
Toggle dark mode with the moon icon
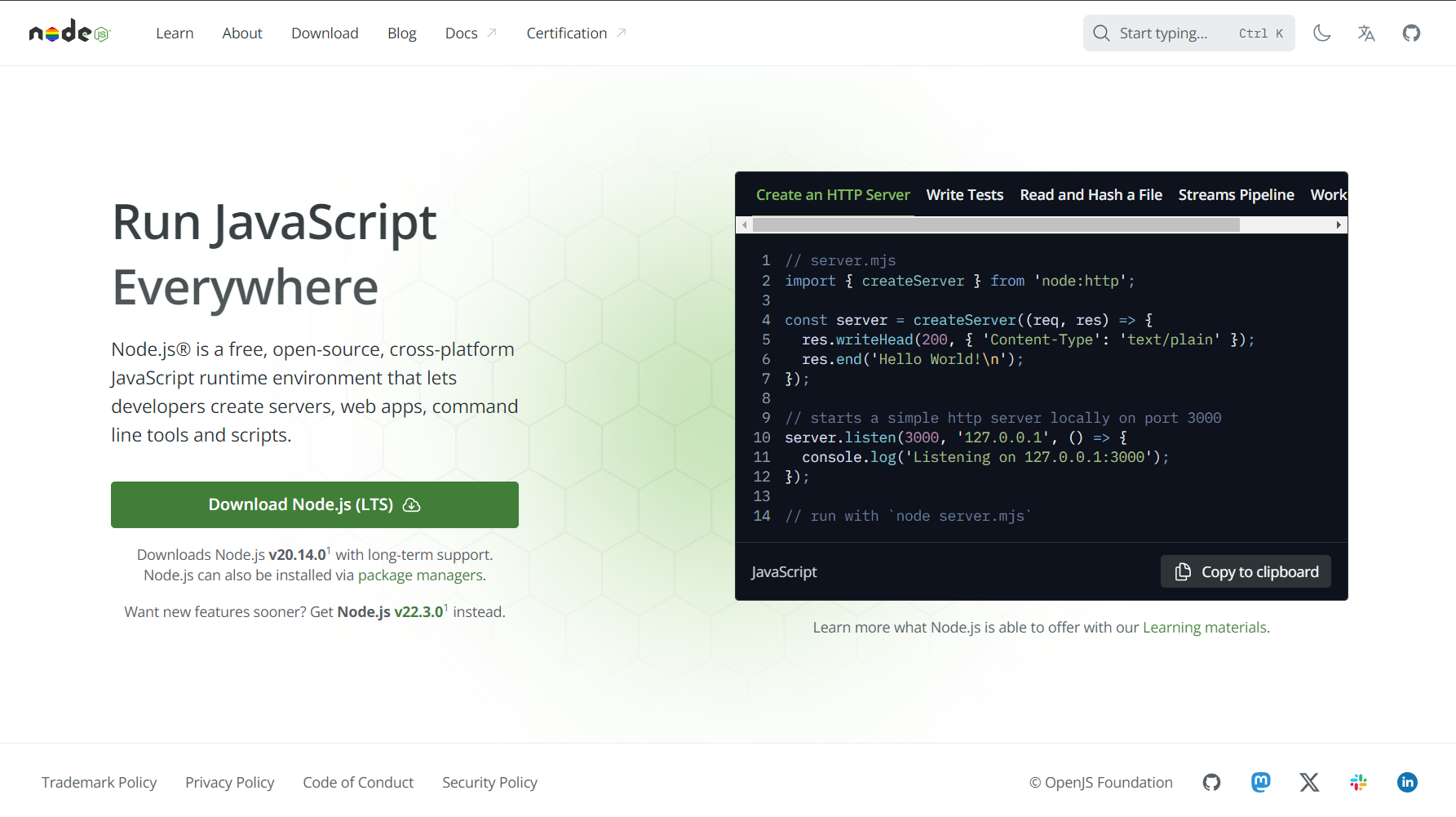click(x=1322, y=33)
